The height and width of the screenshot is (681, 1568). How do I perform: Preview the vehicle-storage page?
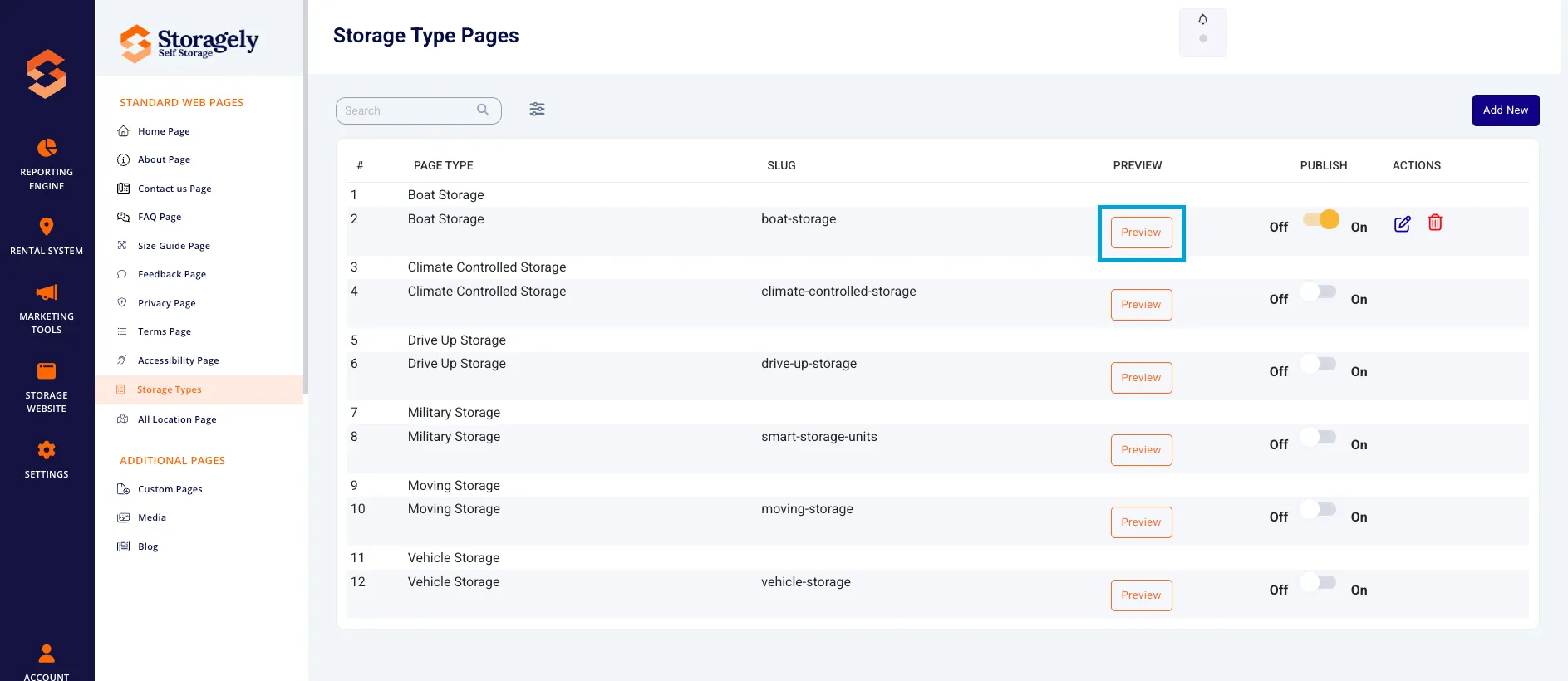(x=1141, y=595)
